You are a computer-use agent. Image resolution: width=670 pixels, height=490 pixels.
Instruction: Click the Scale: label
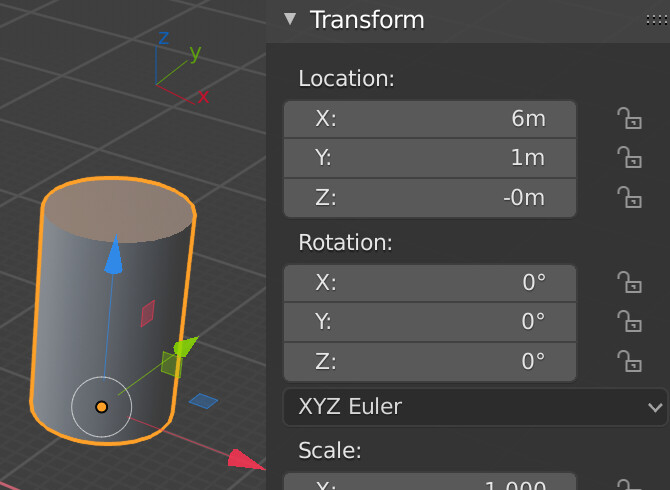329,451
